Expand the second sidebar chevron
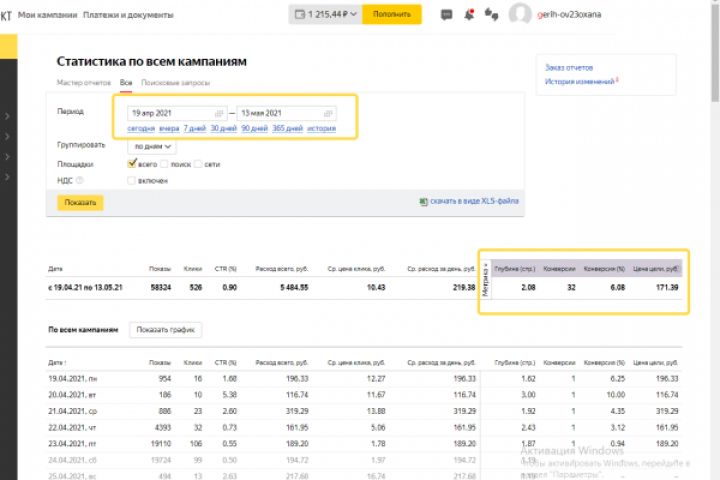This screenshot has width=720, height=480. 7,136
